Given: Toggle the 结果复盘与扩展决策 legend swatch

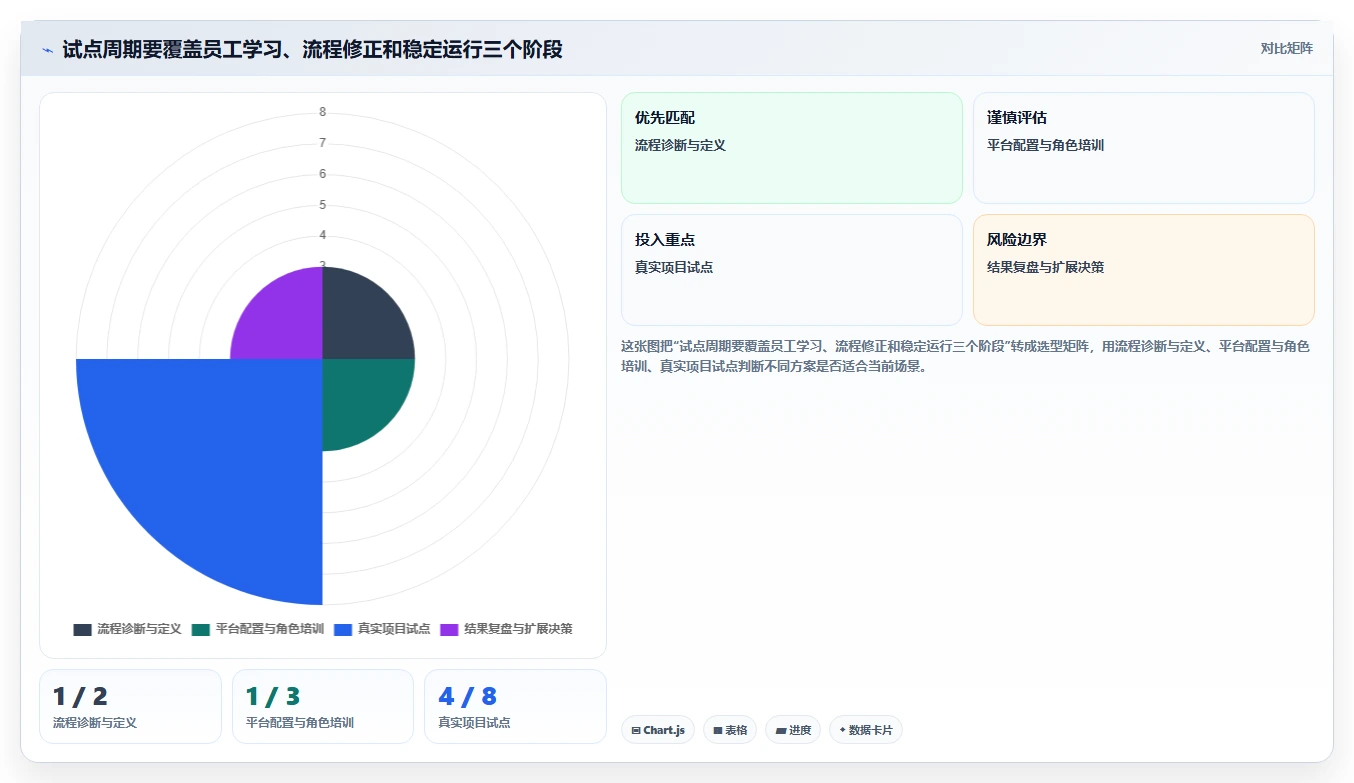Looking at the screenshot, I should (449, 629).
